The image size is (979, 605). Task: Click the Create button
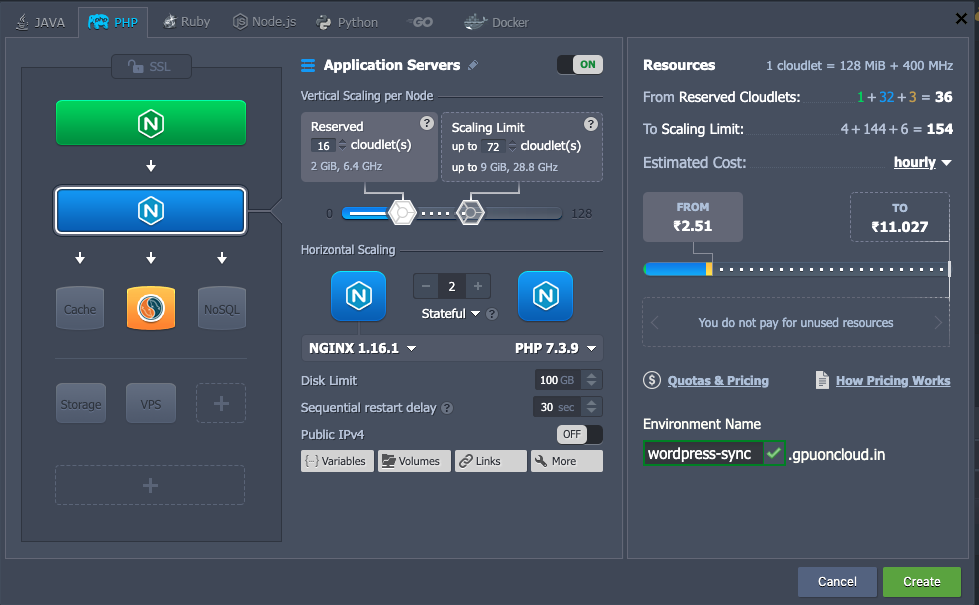(x=921, y=581)
